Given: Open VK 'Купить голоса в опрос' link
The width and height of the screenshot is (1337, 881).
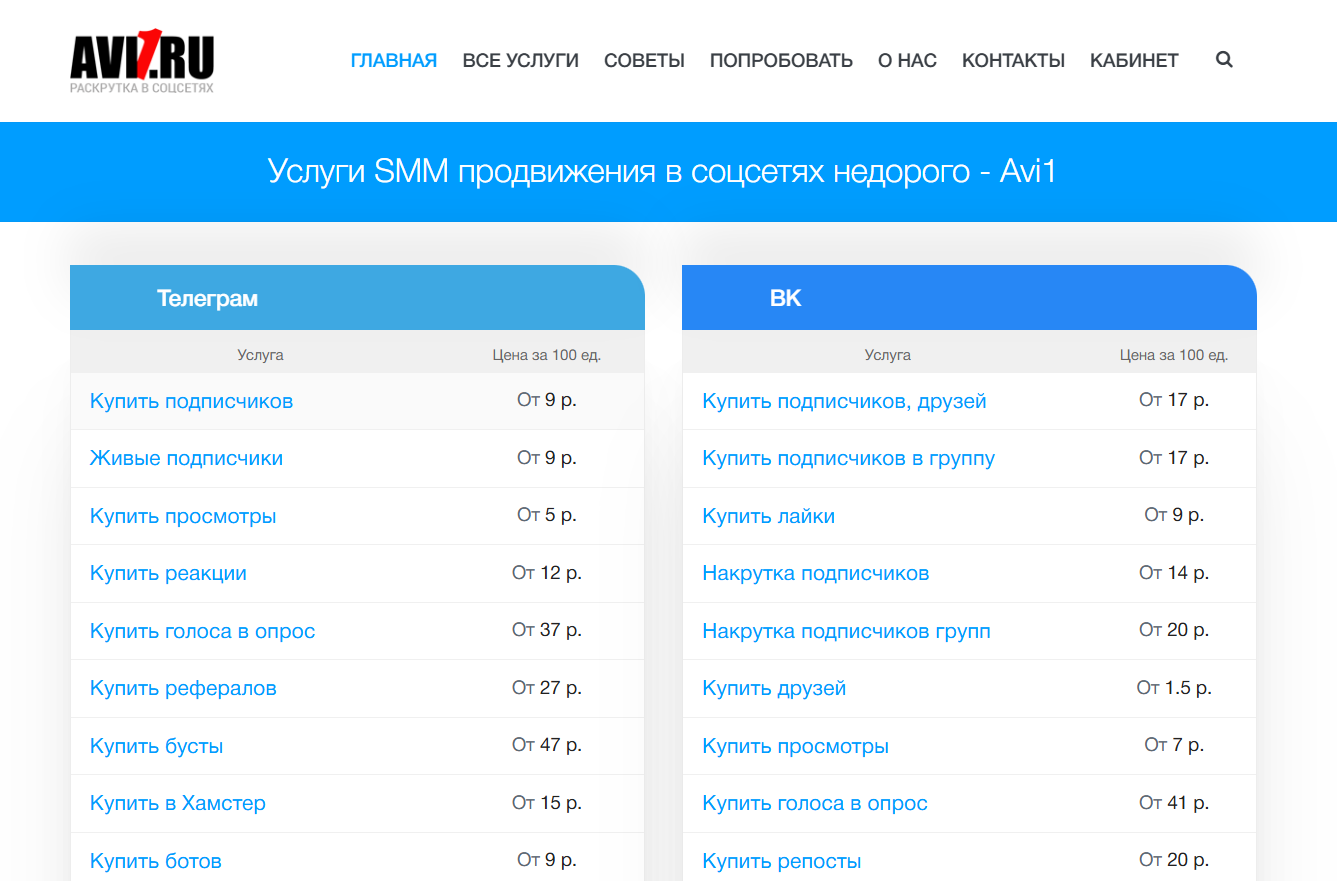Looking at the screenshot, I should coord(815,803).
